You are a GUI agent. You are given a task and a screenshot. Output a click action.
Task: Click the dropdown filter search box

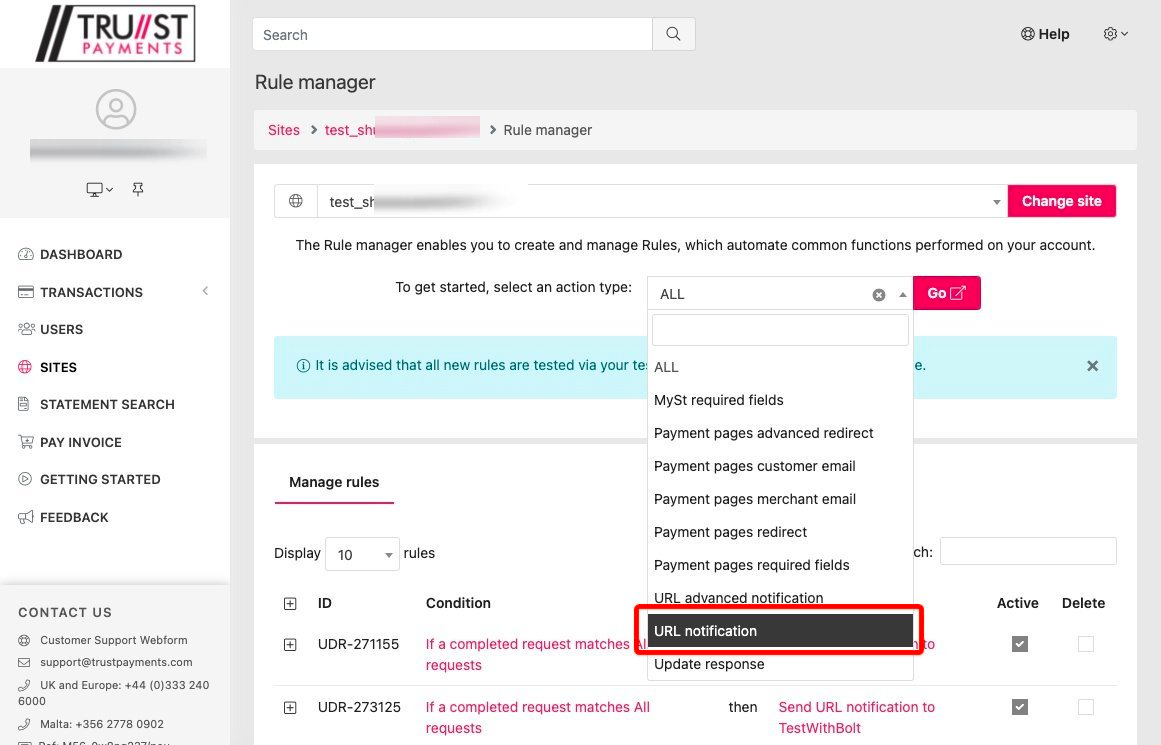pos(780,330)
